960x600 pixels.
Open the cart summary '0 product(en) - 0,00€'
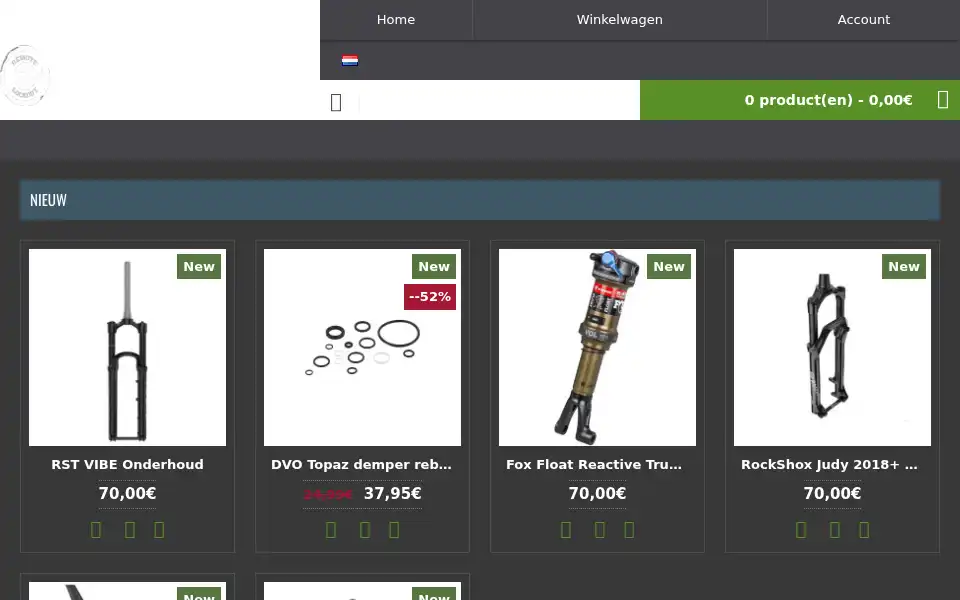click(828, 100)
